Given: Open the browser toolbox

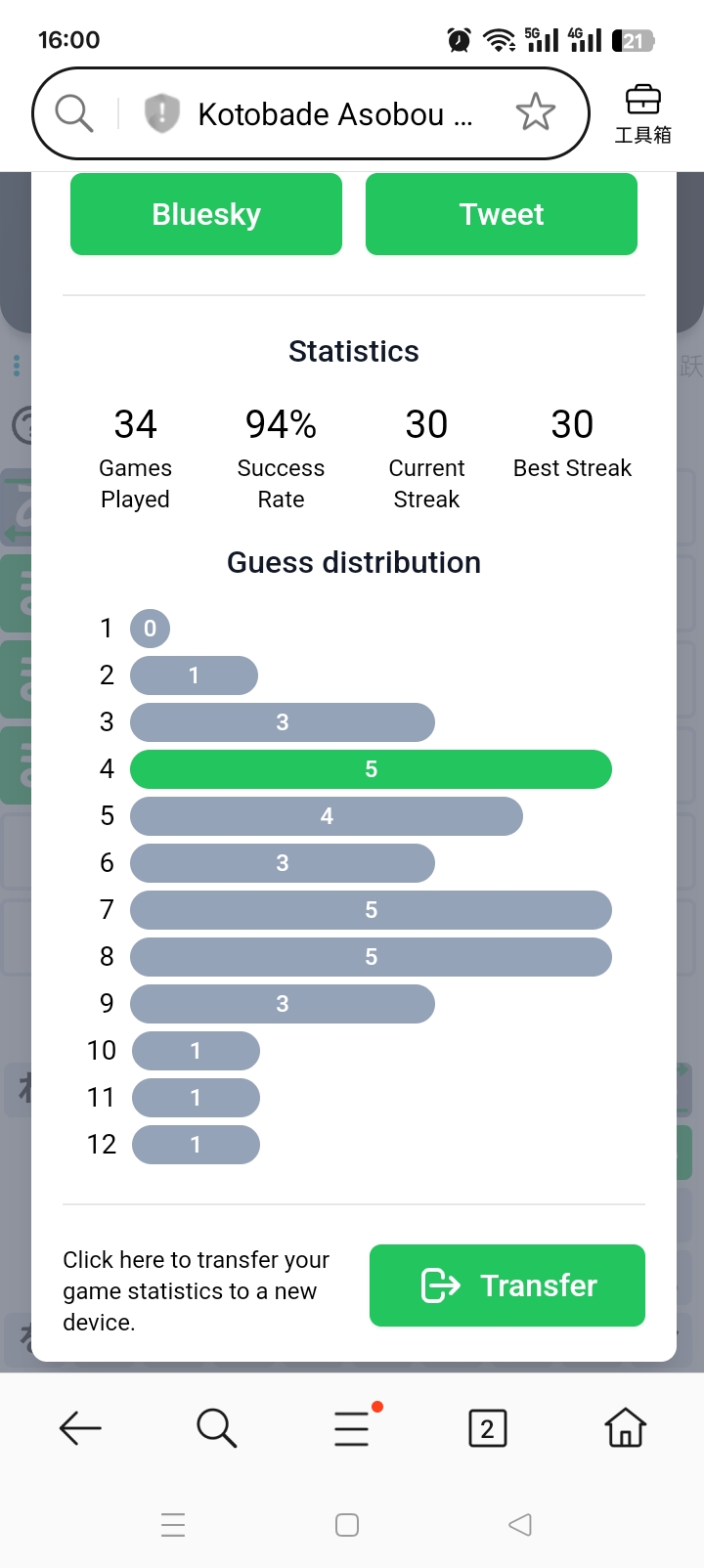Looking at the screenshot, I should coord(642,113).
